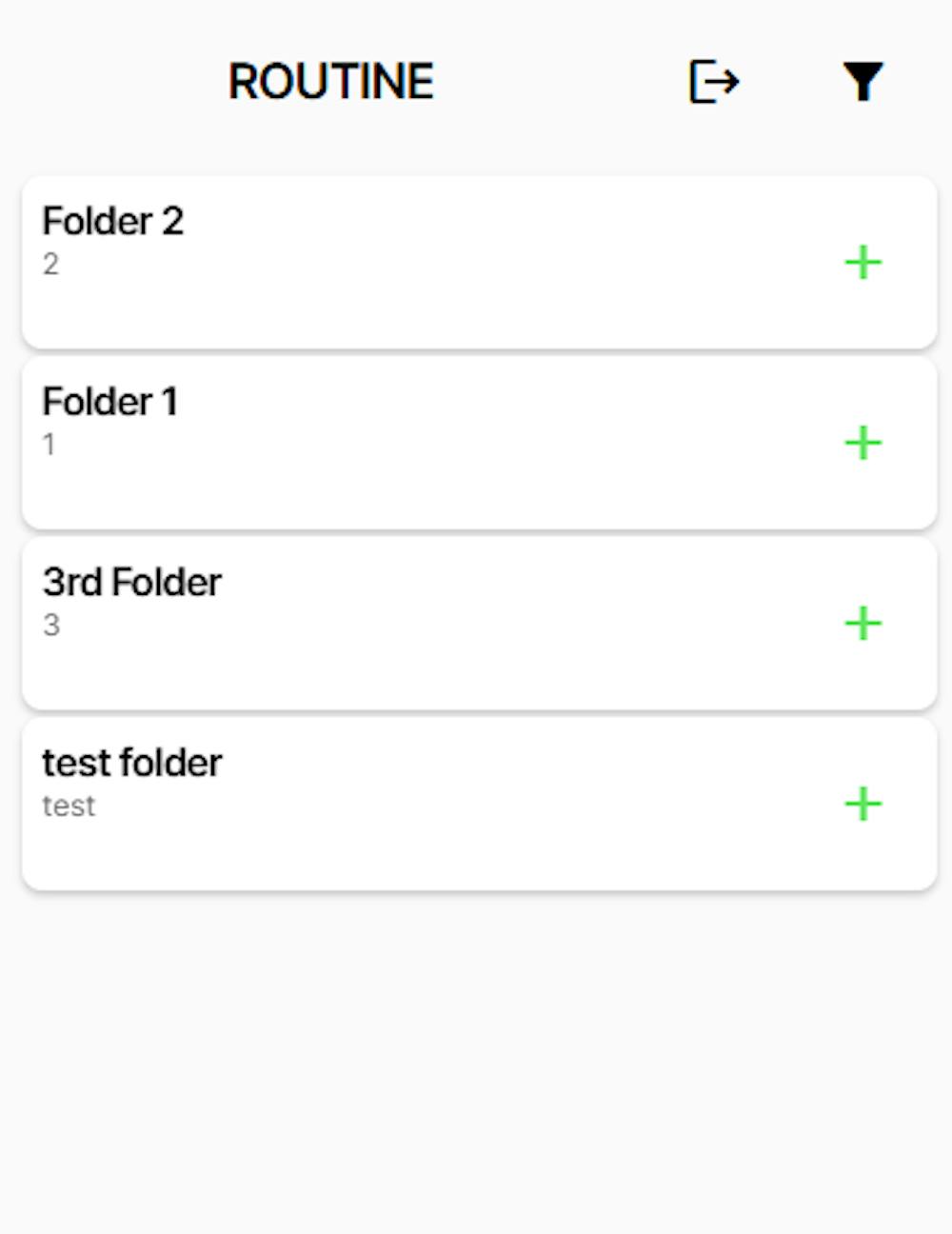Click the '3' description under 3rd Folder
Image resolution: width=952 pixels, height=1234 pixels.
tap(51, 626)
